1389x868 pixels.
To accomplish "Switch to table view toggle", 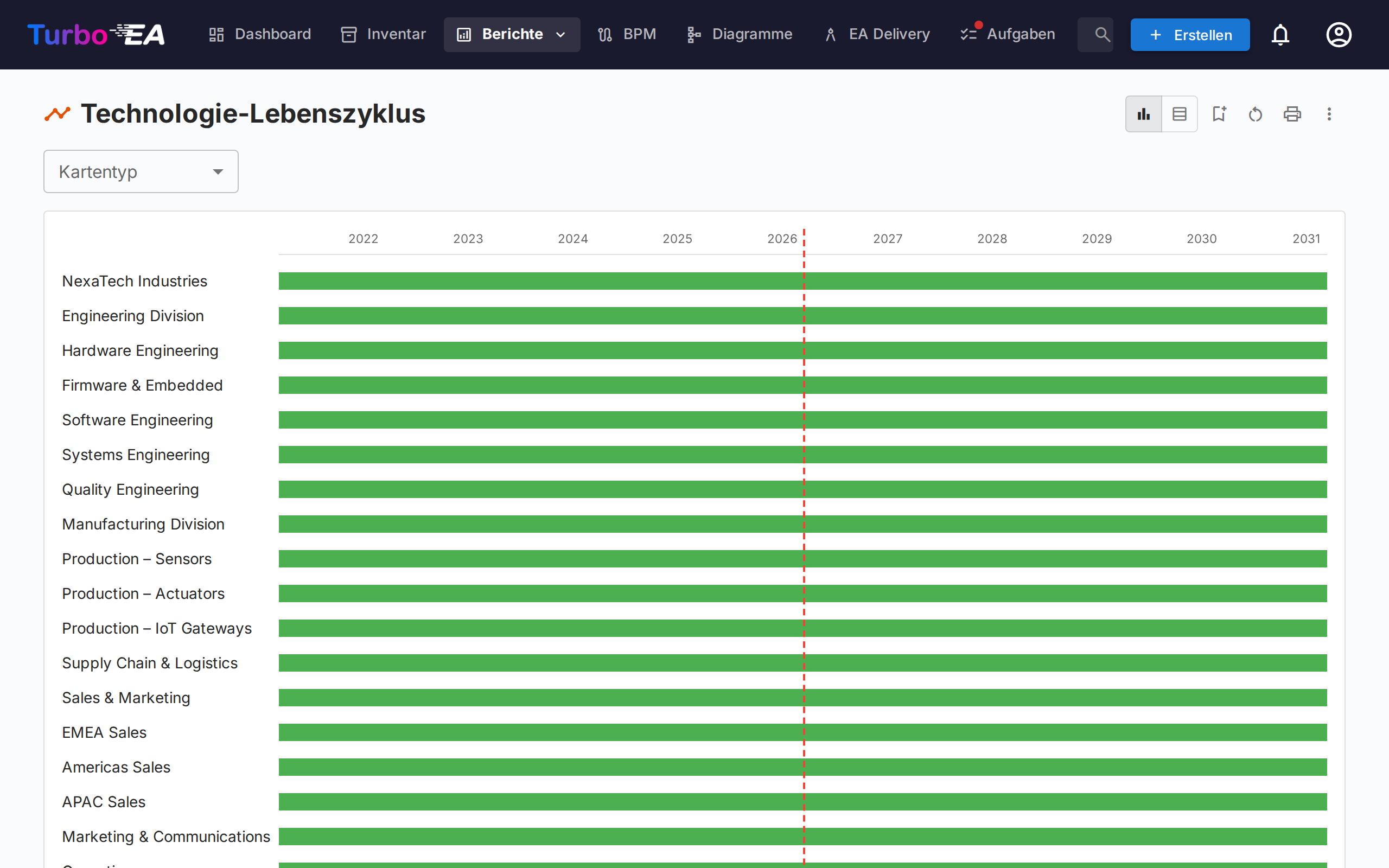I will (x=1179, y=114).
